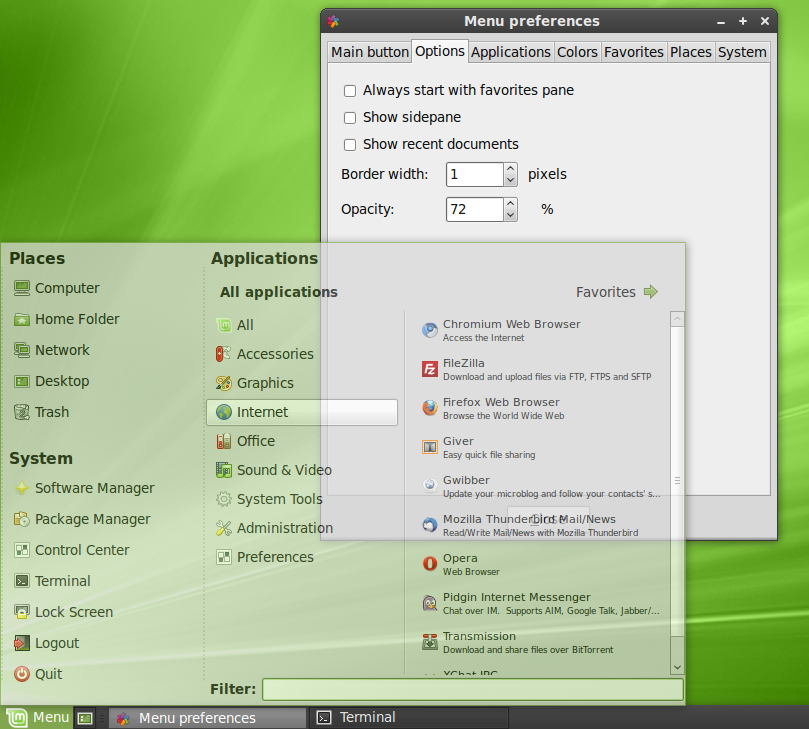Screen dimensions: 809x729
Task: Increase the Opacity value
Action: pos(511,203)
